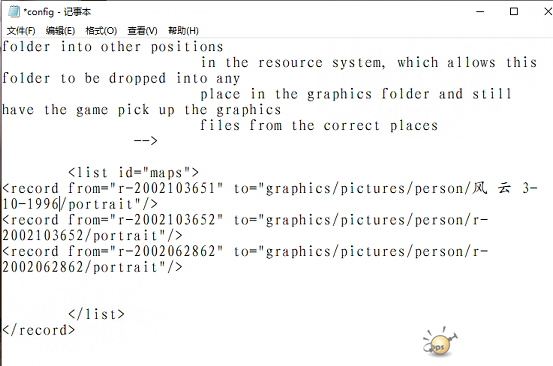This screenshot has width=553, height=366.
Task: Place cursor at the r-2002103652 from attribute
Action: pyautogui.click(x=166, y=220)
